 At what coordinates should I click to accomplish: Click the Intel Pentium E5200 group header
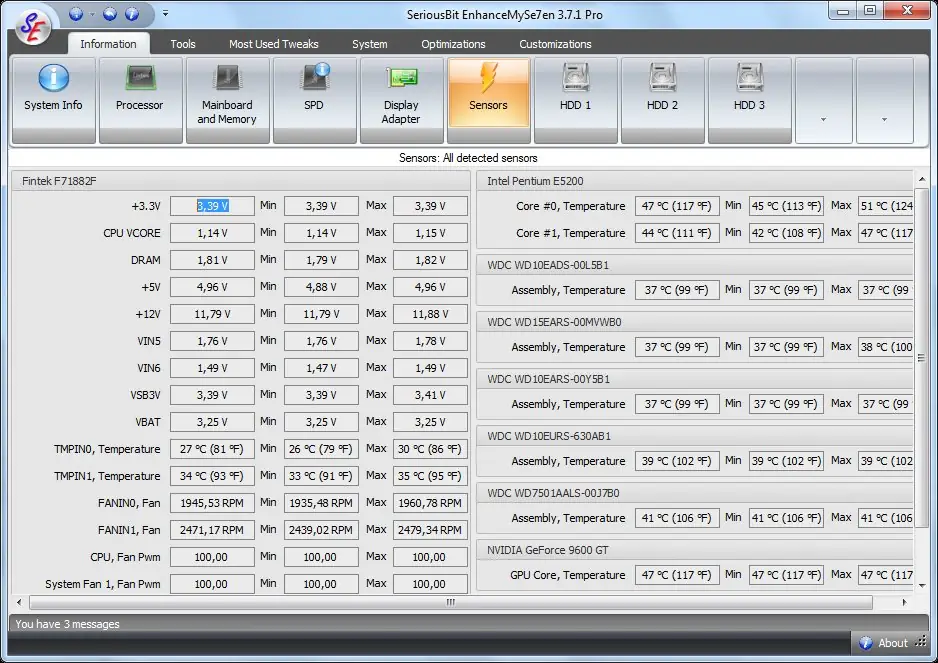coord(695,181)
